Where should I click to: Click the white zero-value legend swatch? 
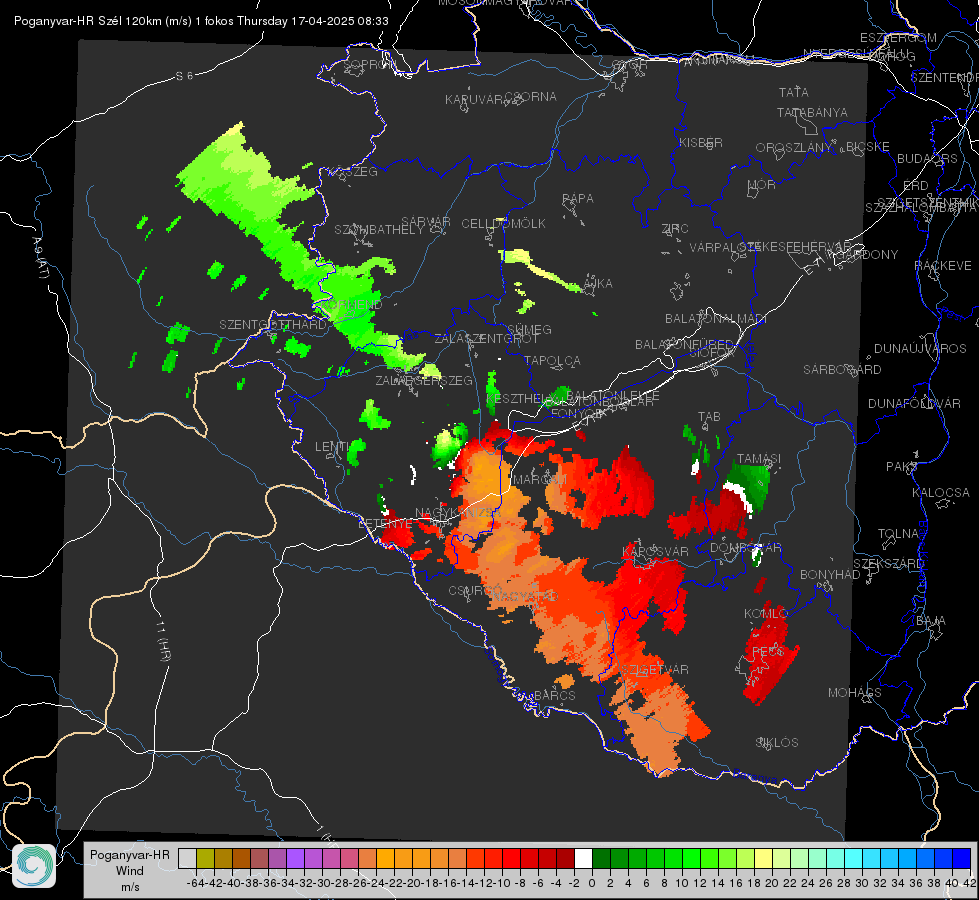(583, 859)
